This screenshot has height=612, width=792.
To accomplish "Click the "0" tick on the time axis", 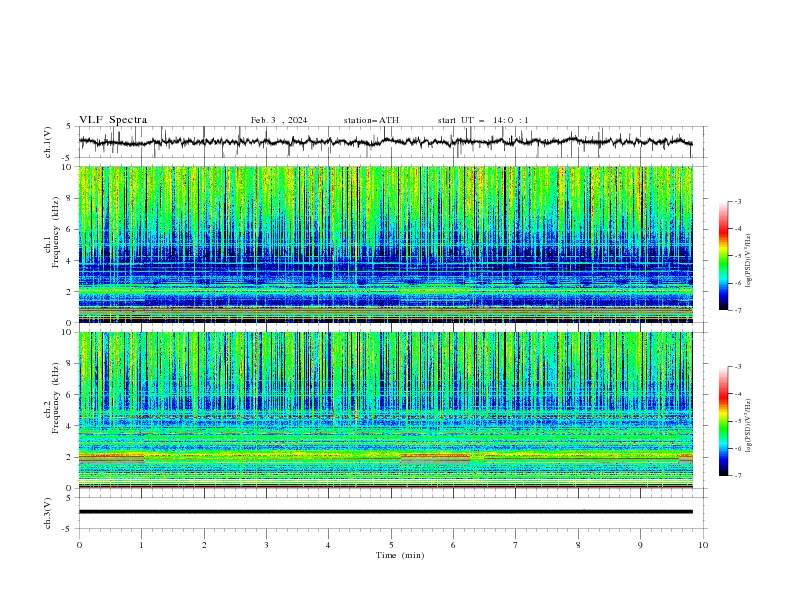I will (x=79, y=545).
